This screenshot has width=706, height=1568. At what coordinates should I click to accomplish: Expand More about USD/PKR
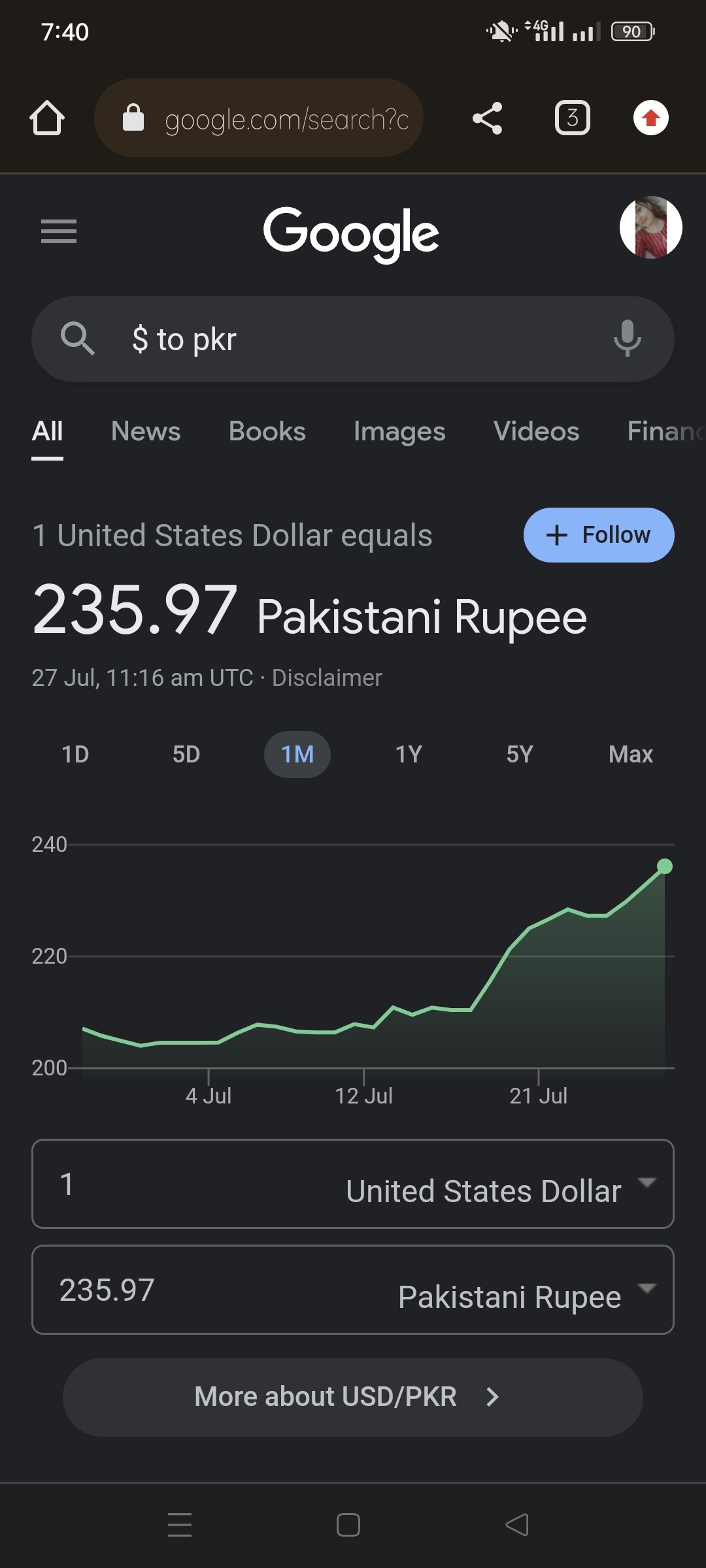[x=353, y=1397]
